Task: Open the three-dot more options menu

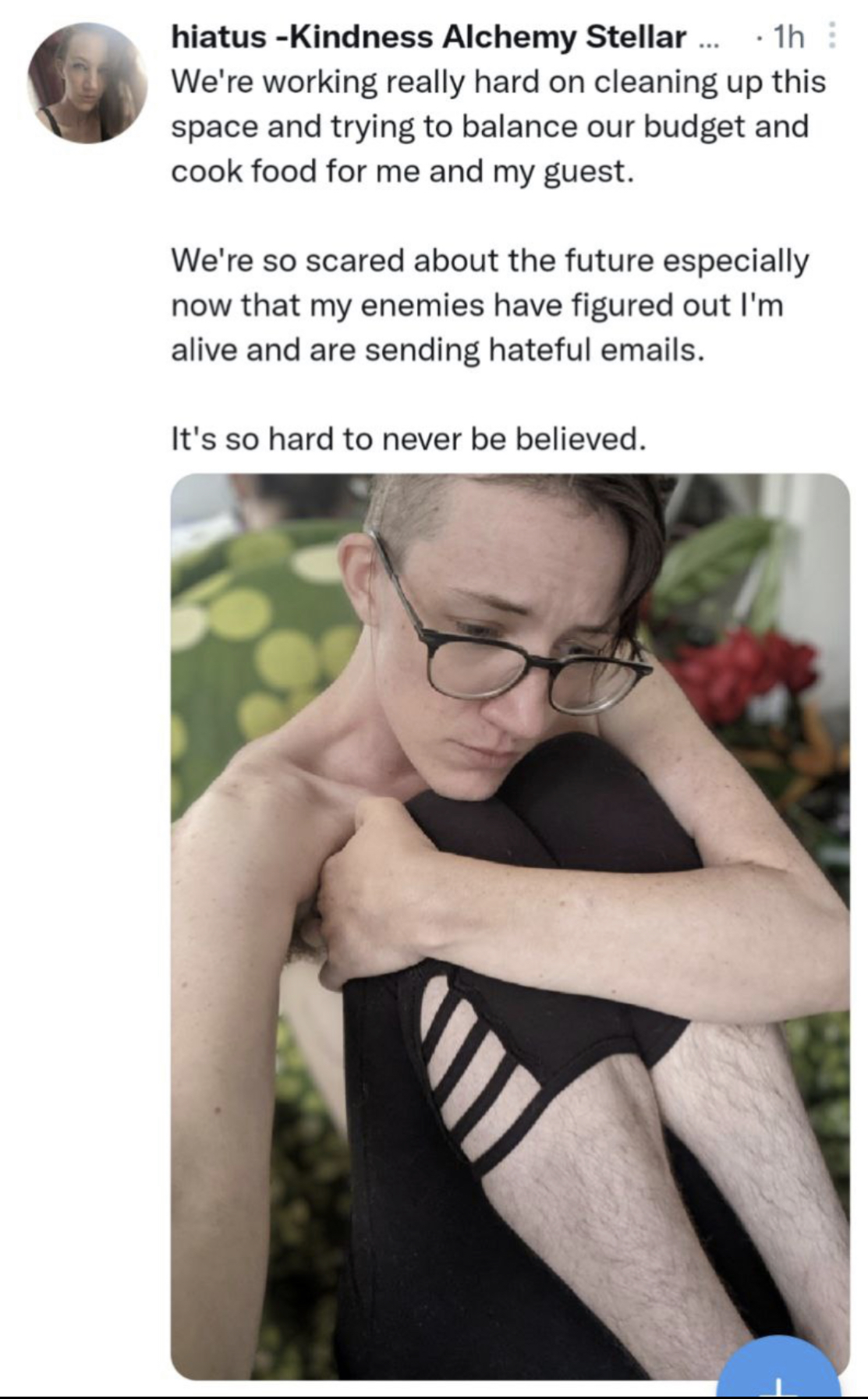Action: (x=831, y=36)
